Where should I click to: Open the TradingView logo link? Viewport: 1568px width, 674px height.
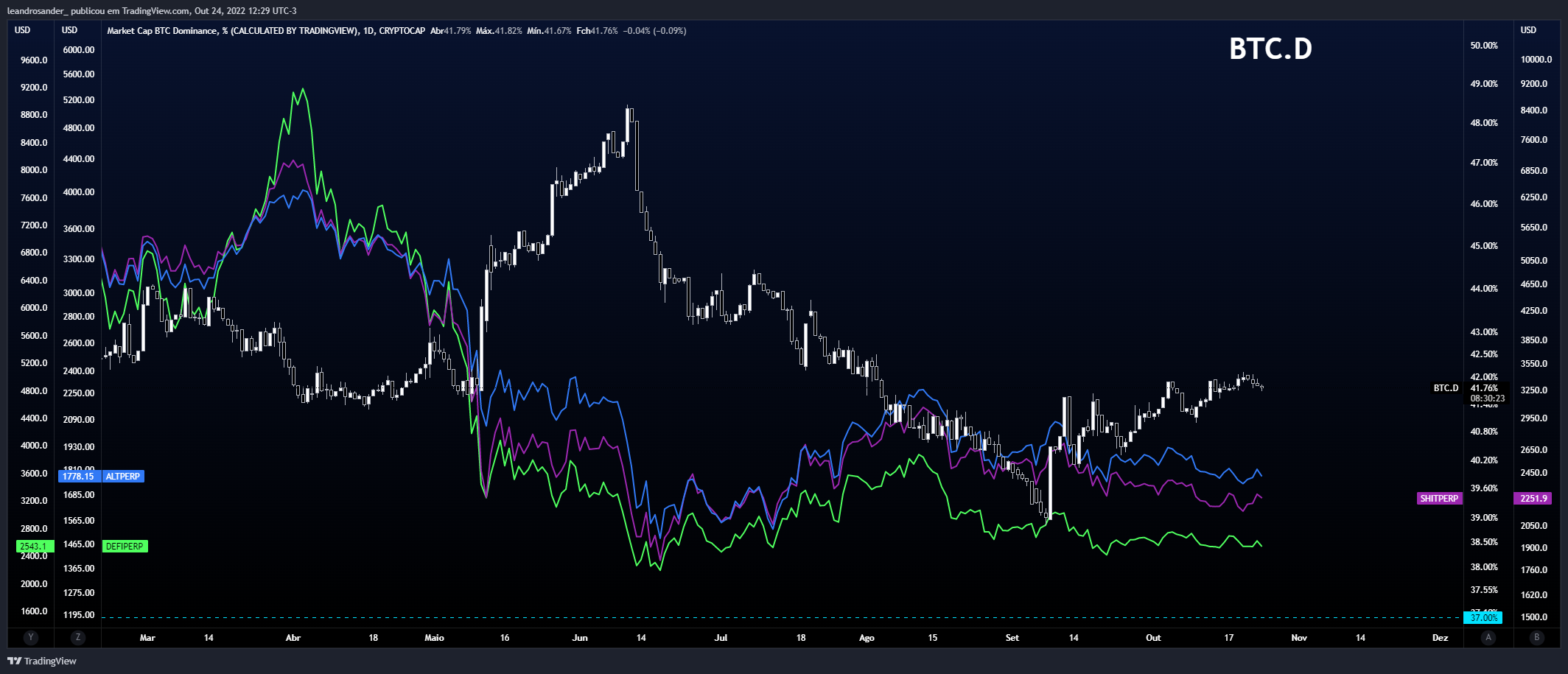42,661
